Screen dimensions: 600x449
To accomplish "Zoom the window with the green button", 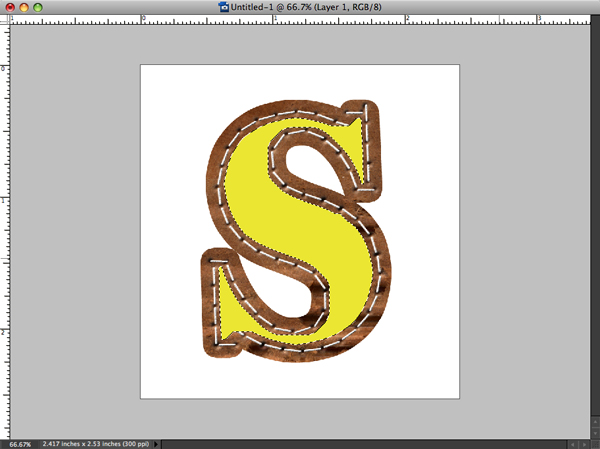I will click(x=39, y=7).
